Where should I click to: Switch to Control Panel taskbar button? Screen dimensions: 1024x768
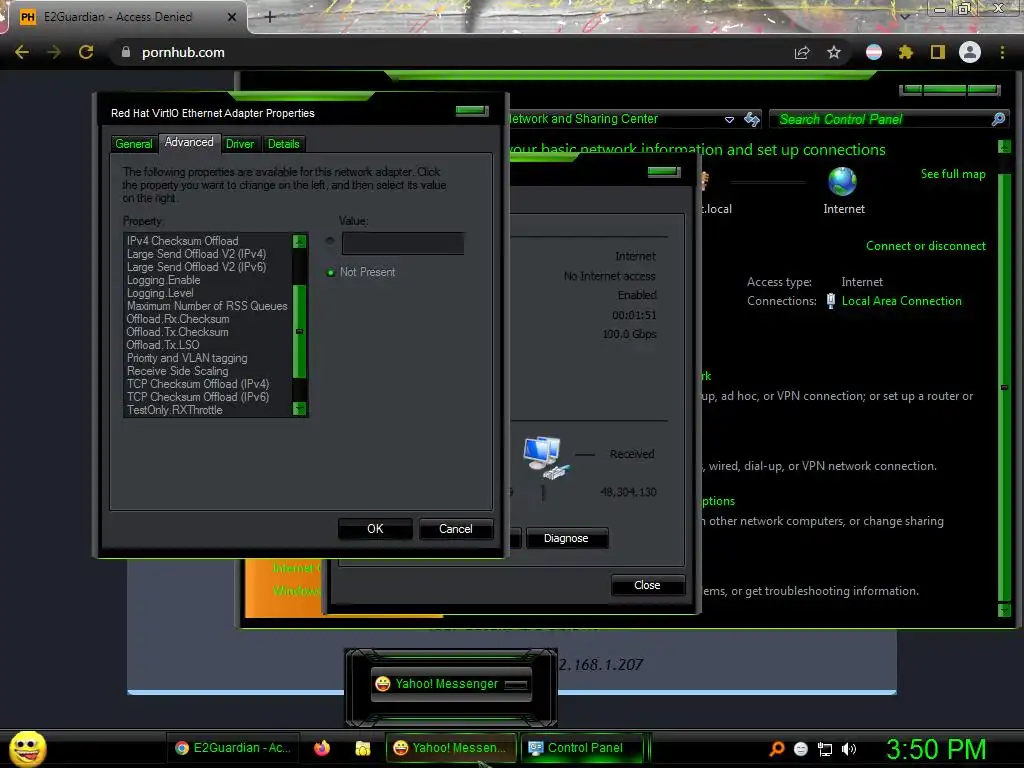pos(584,748)
